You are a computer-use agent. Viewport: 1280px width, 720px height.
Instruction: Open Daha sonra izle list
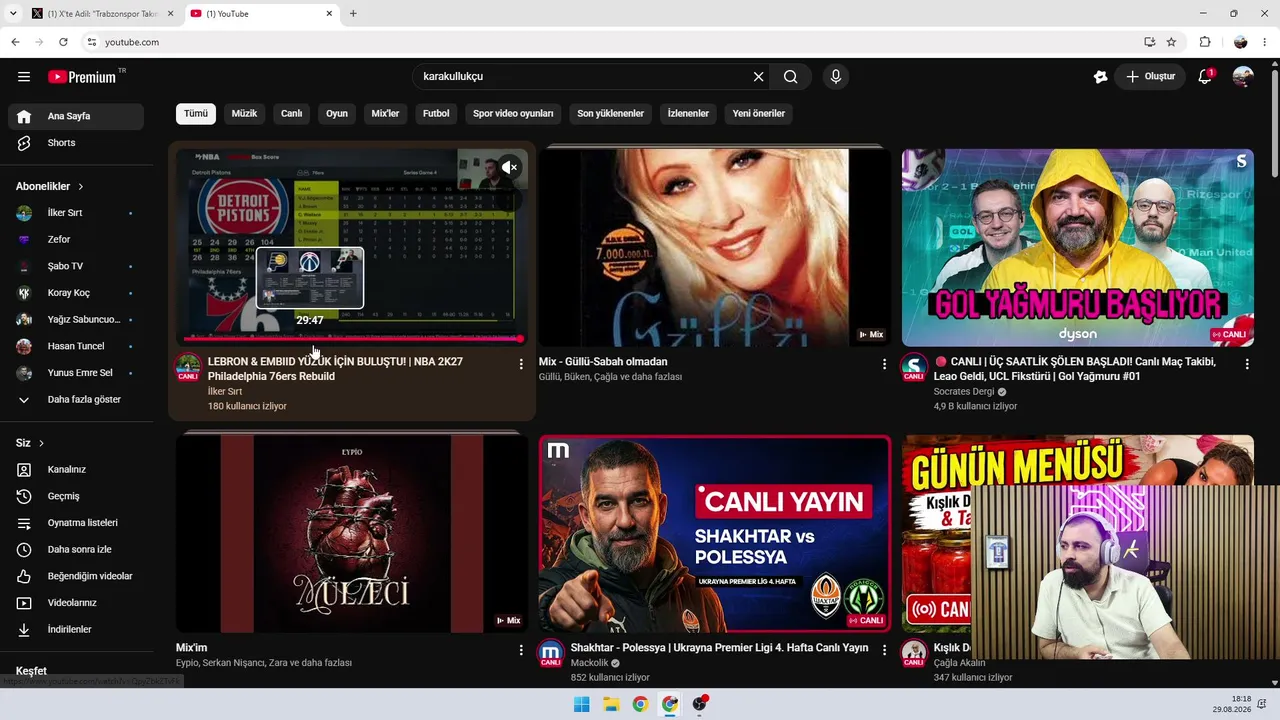point(76,549)
